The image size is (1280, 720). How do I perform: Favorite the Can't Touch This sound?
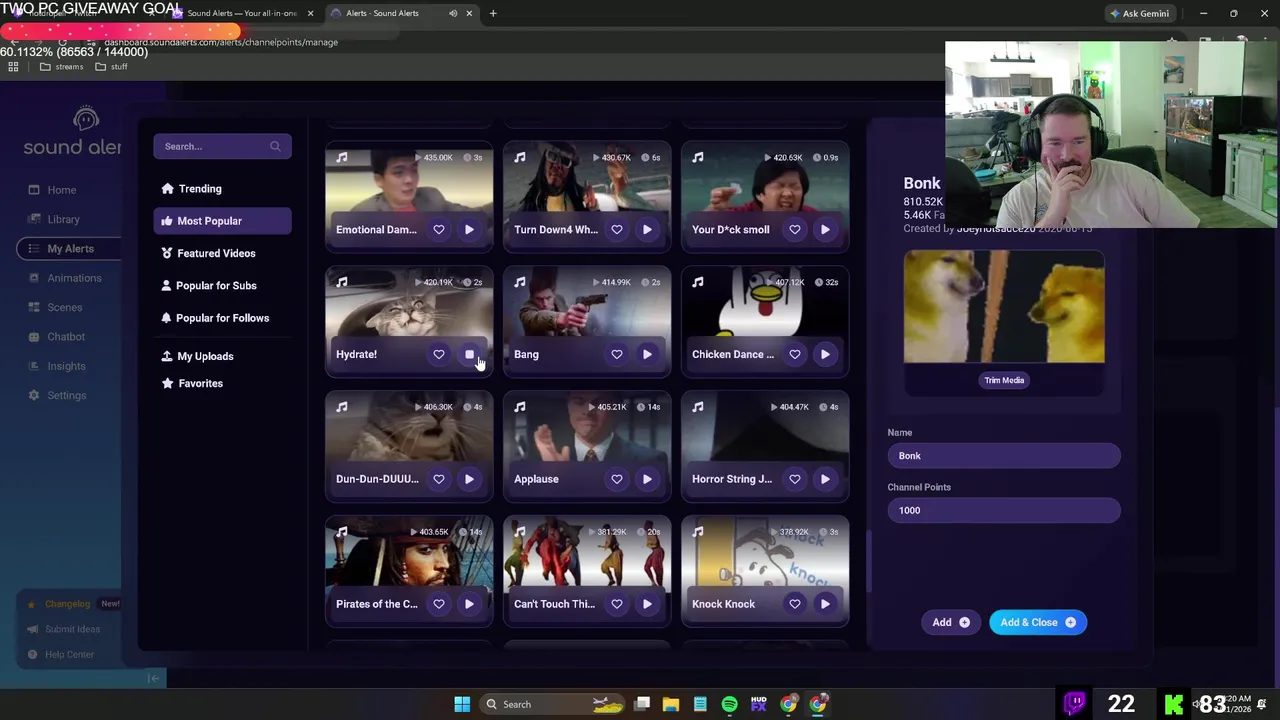click(617, 604)
